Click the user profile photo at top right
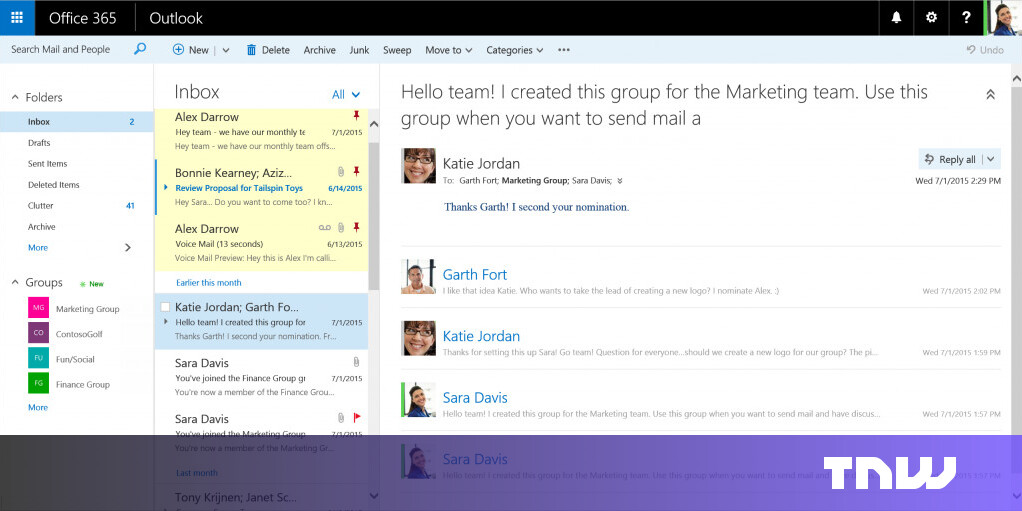 (1005, 18)
